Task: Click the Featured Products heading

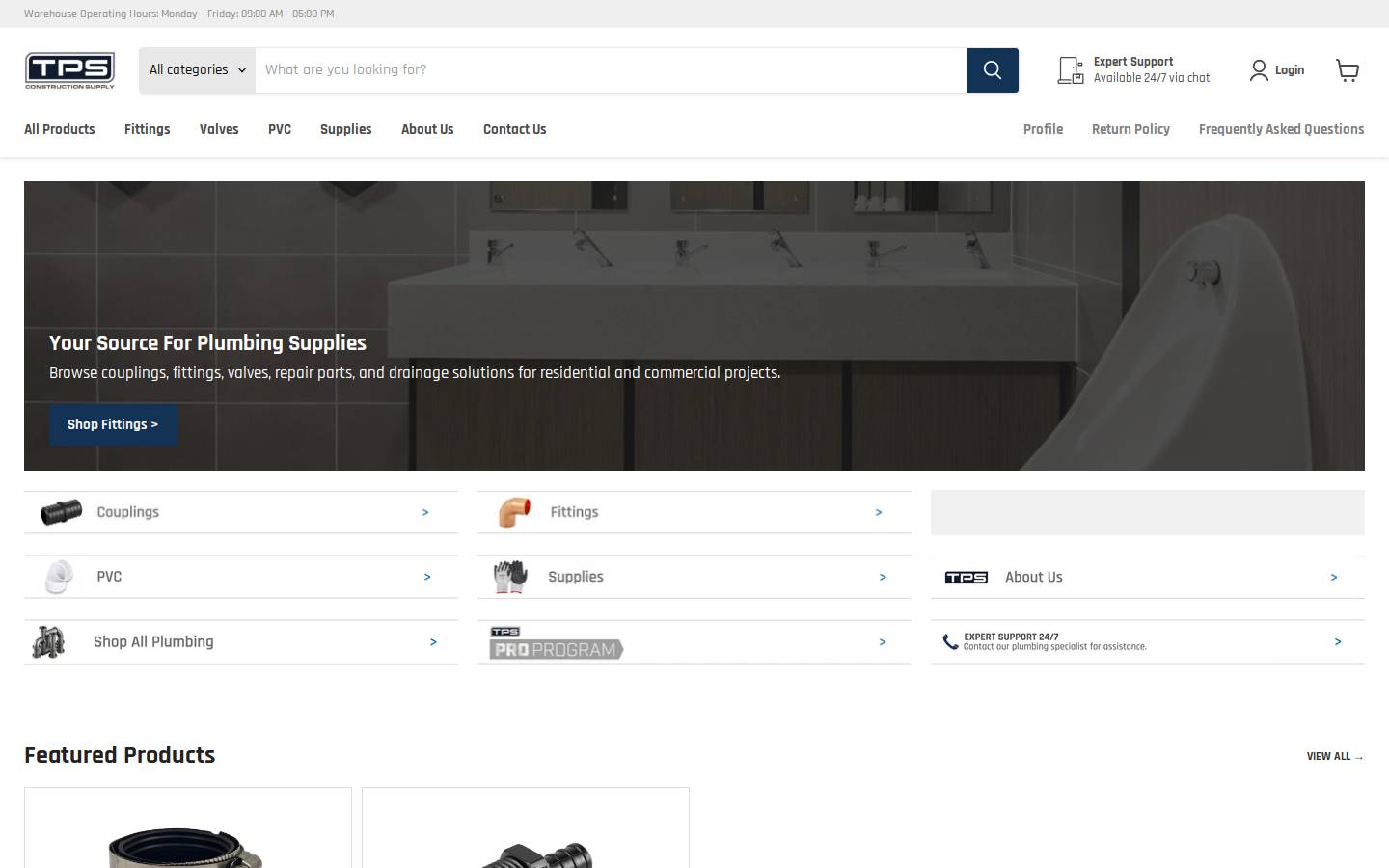Action: point(120,755)
